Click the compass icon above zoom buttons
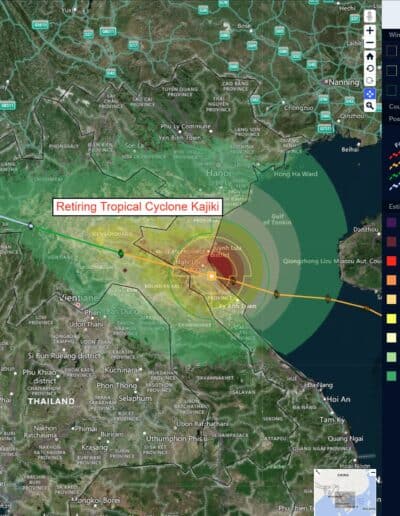 click(x=370, y=16)
